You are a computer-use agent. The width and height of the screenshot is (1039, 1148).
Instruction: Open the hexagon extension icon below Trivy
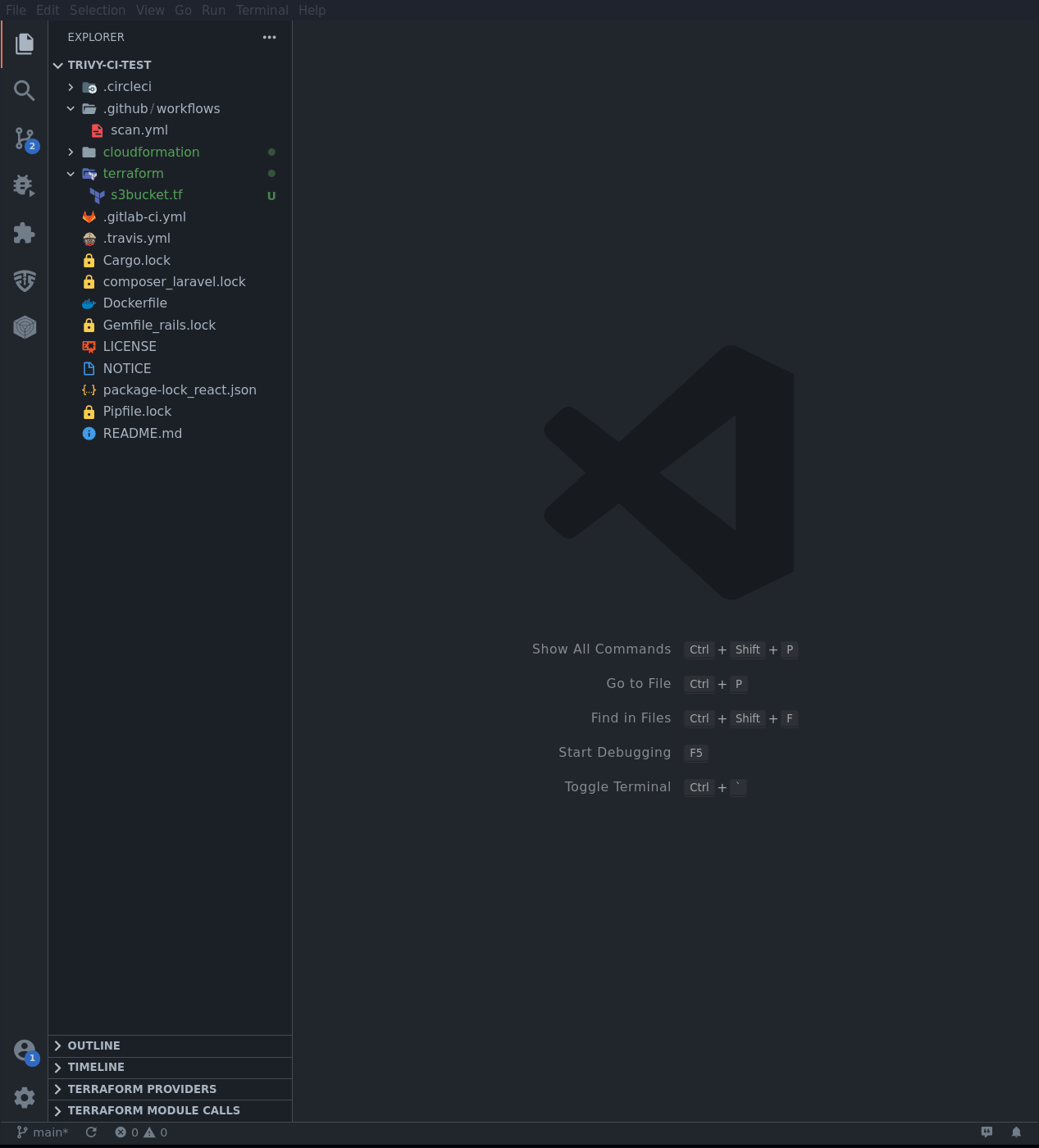[25, 327]
